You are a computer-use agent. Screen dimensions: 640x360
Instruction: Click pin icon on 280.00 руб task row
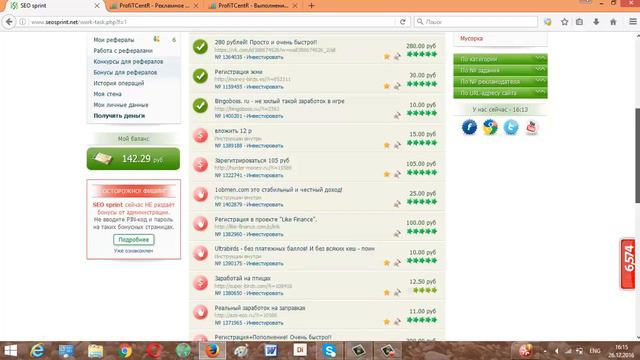[397, 56]
